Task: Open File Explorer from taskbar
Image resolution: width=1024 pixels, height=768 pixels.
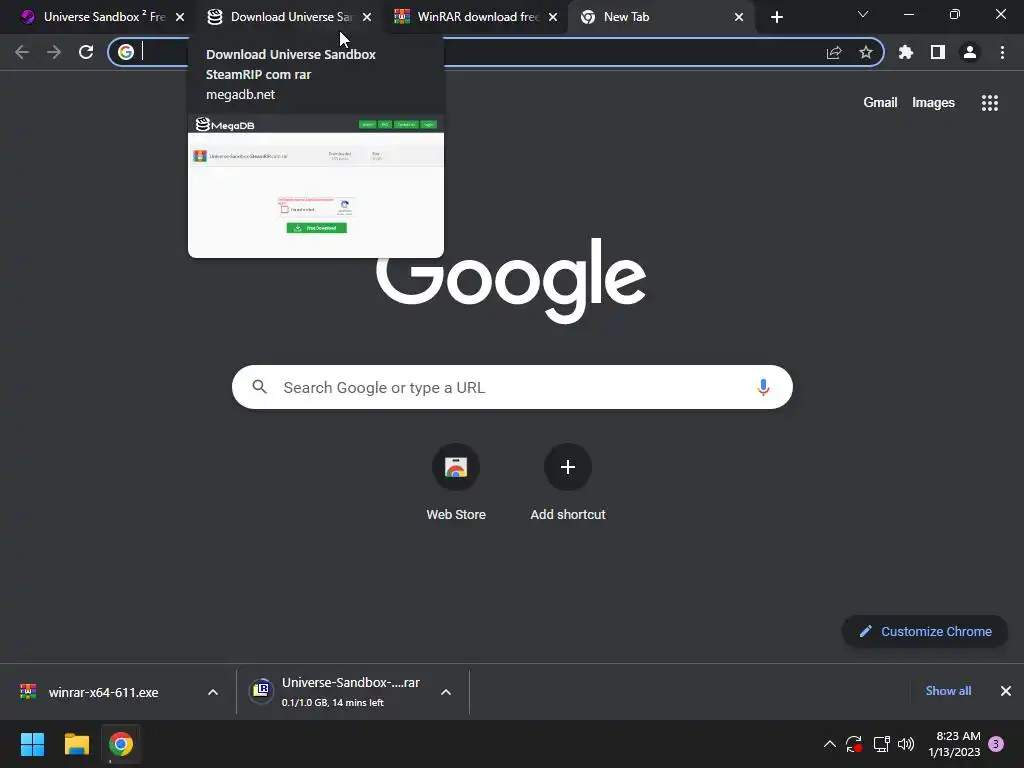Action: coord(76,744)
